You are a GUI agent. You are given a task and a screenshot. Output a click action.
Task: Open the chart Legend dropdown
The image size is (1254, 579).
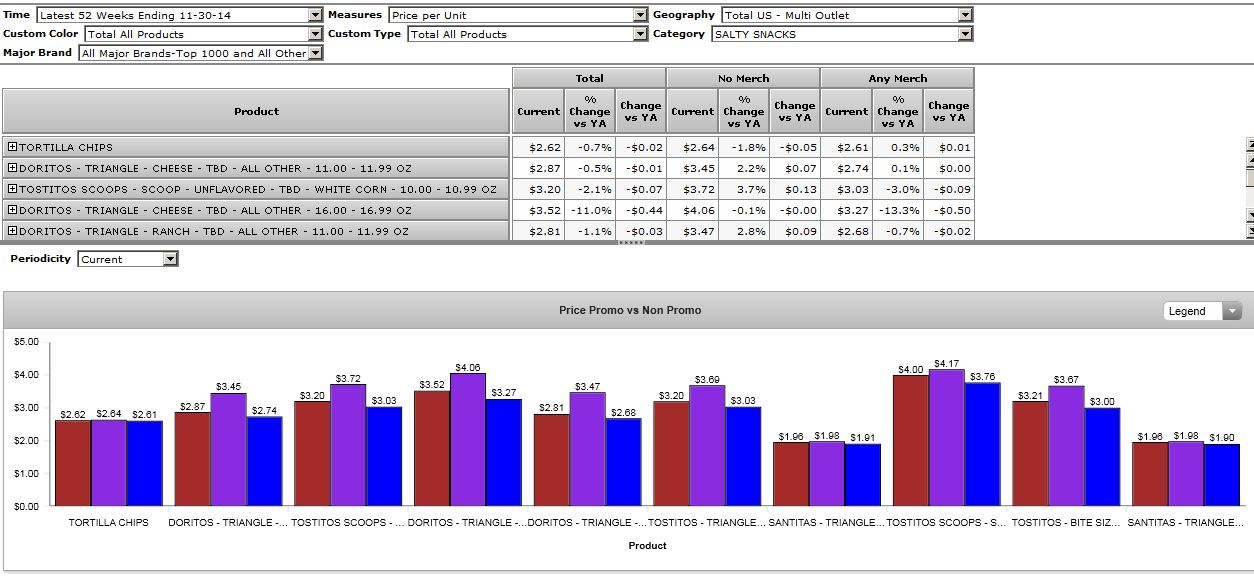point(1231,311)
